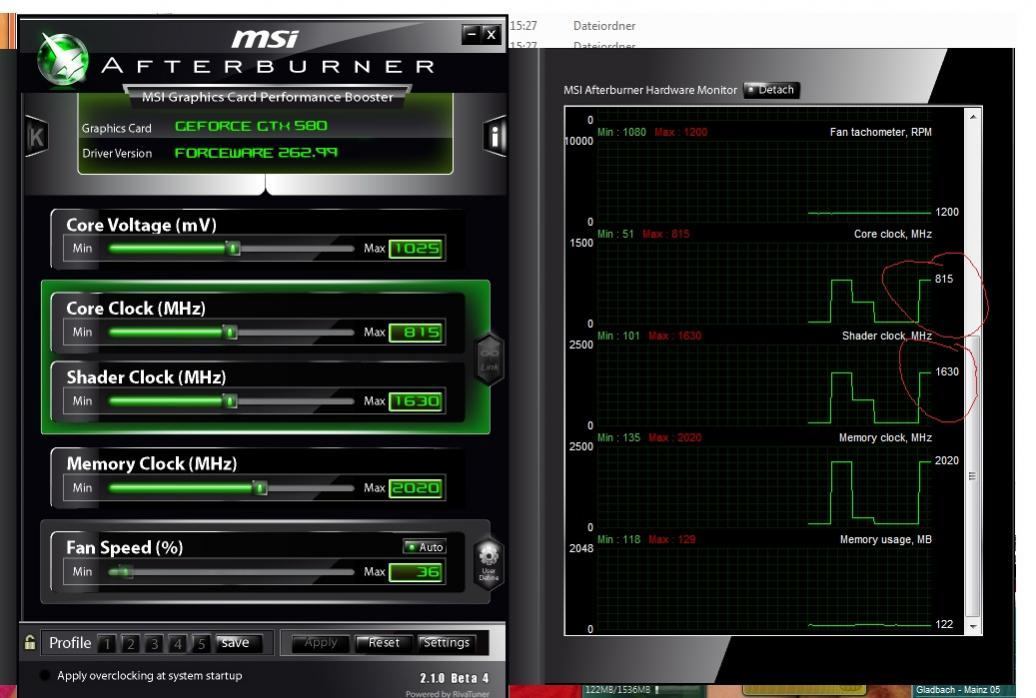Click the 122MB/1536MB status text
The width and height of the screenshot is (1036, 698).
pyautogui.click(x=617, y=689)
